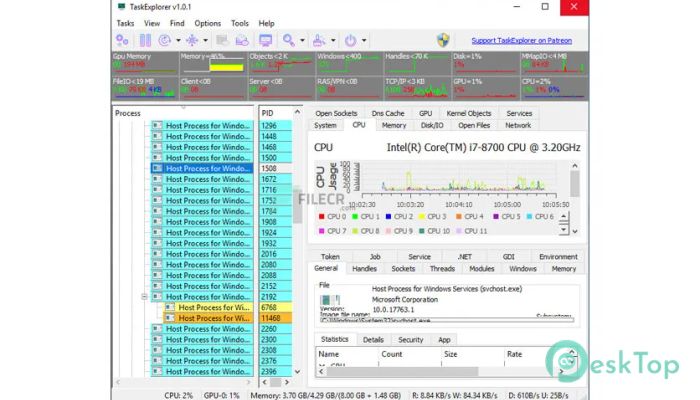Click the Process column header
The width and height of the screenshot is (700, 400).
[183, 113]
